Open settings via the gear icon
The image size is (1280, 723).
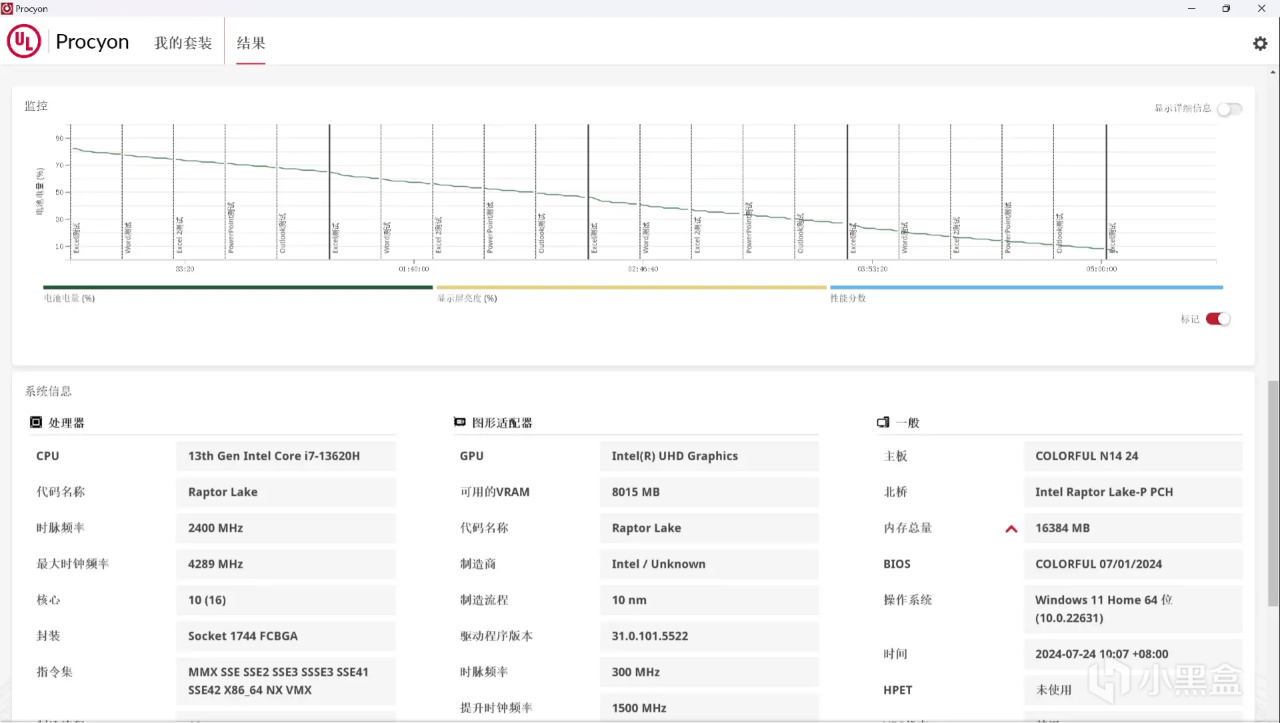(x=1260, y=43)
